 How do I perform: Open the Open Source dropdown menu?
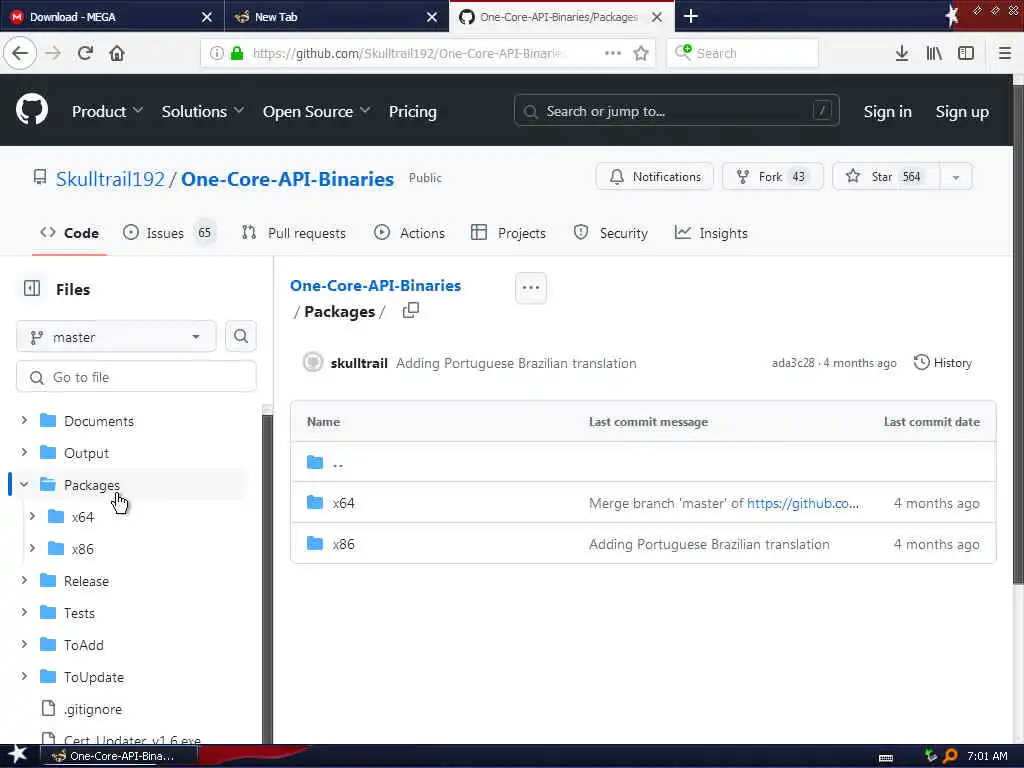[x=317, y=112]
